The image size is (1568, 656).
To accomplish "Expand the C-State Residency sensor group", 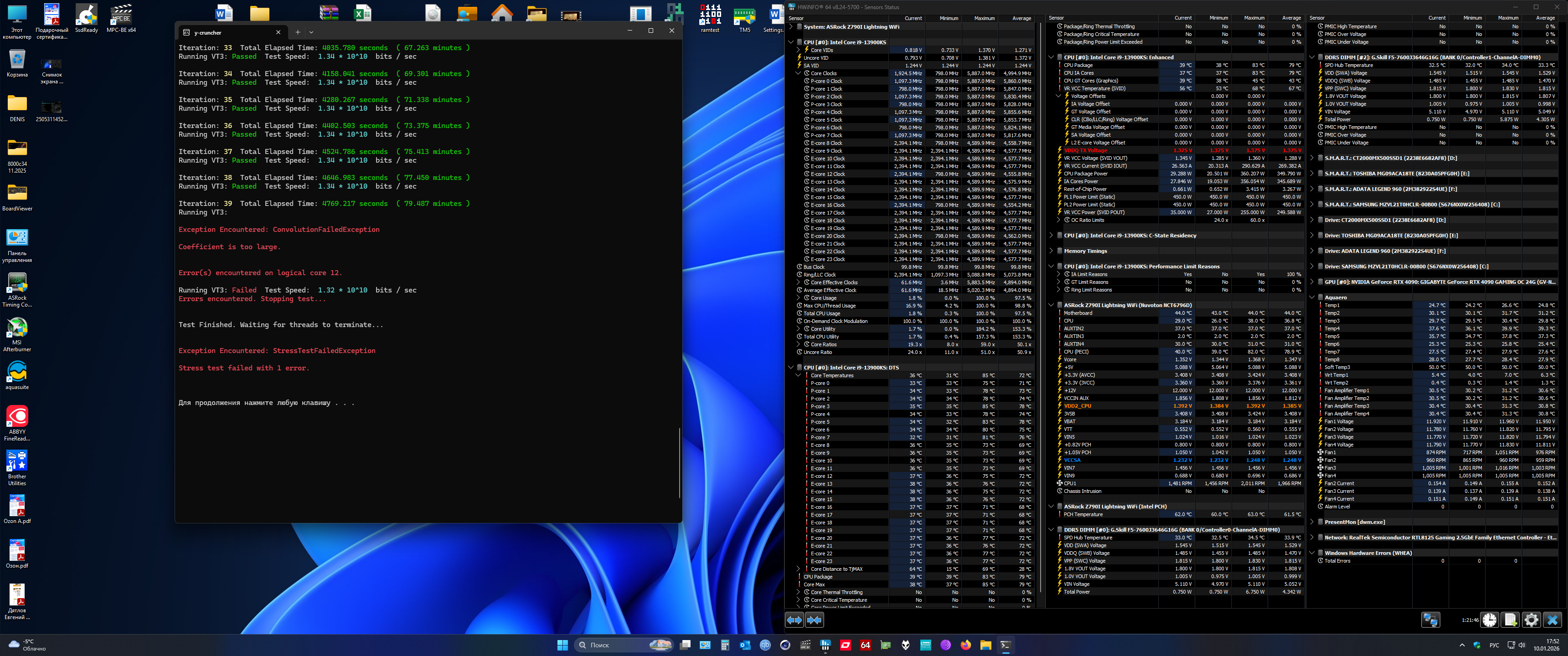I will (x=1051, y=236).
